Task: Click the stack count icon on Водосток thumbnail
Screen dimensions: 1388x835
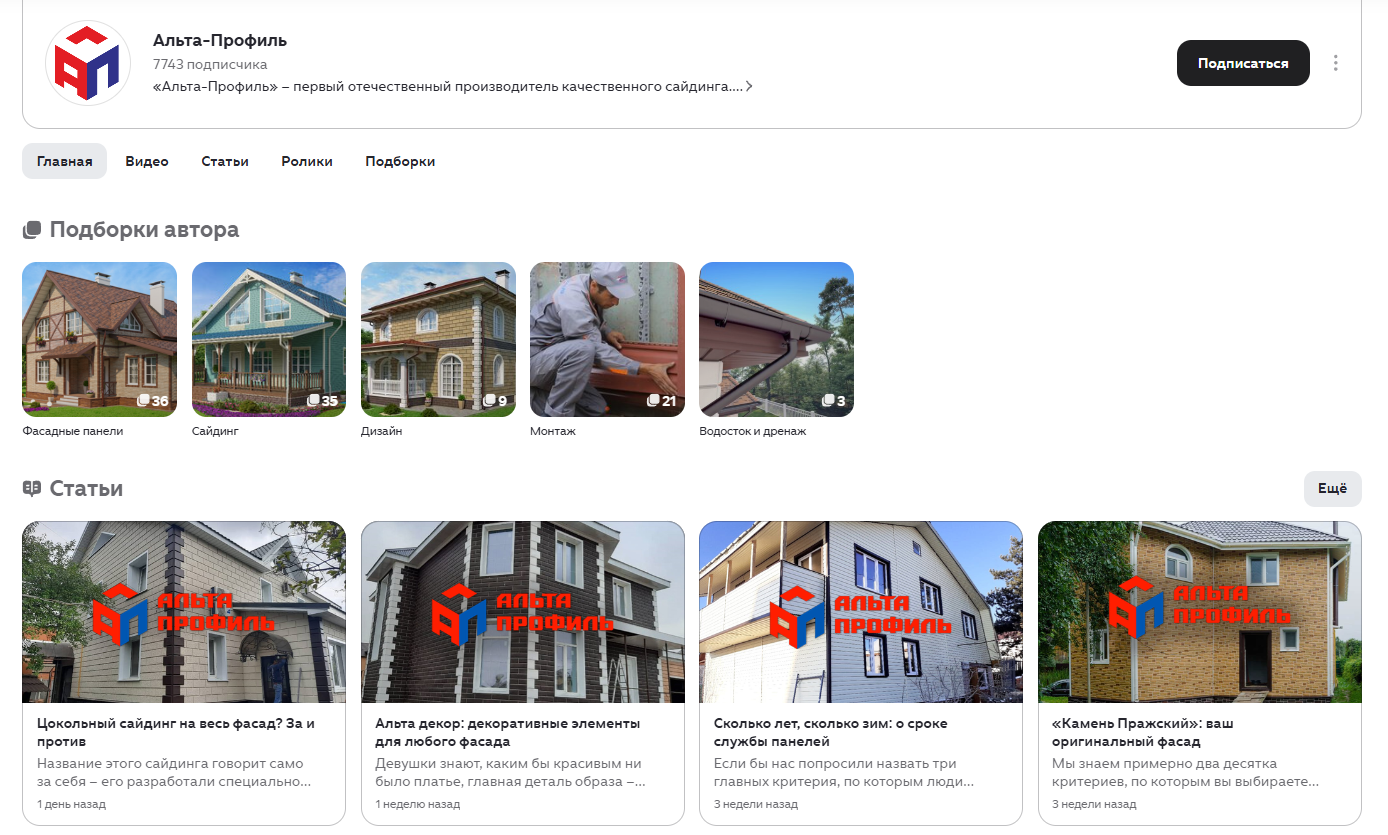Action: (827, 401)
